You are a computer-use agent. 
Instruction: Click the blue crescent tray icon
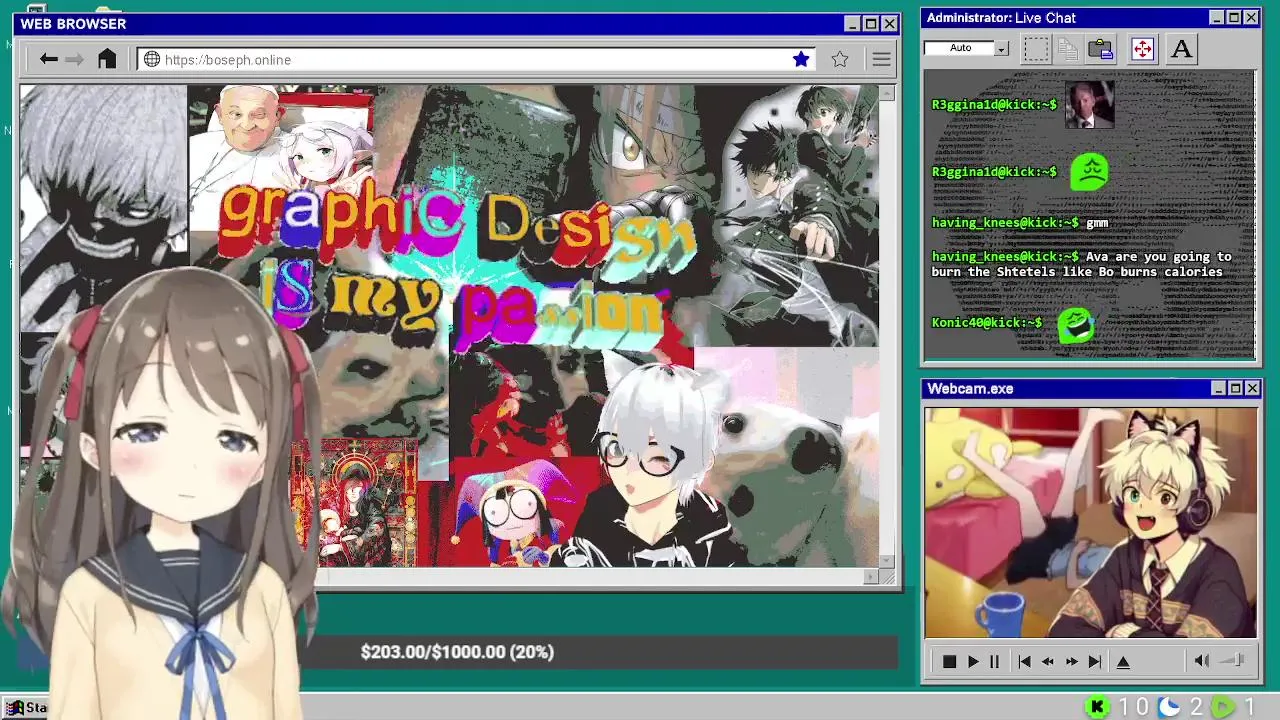coord(1169,708)
